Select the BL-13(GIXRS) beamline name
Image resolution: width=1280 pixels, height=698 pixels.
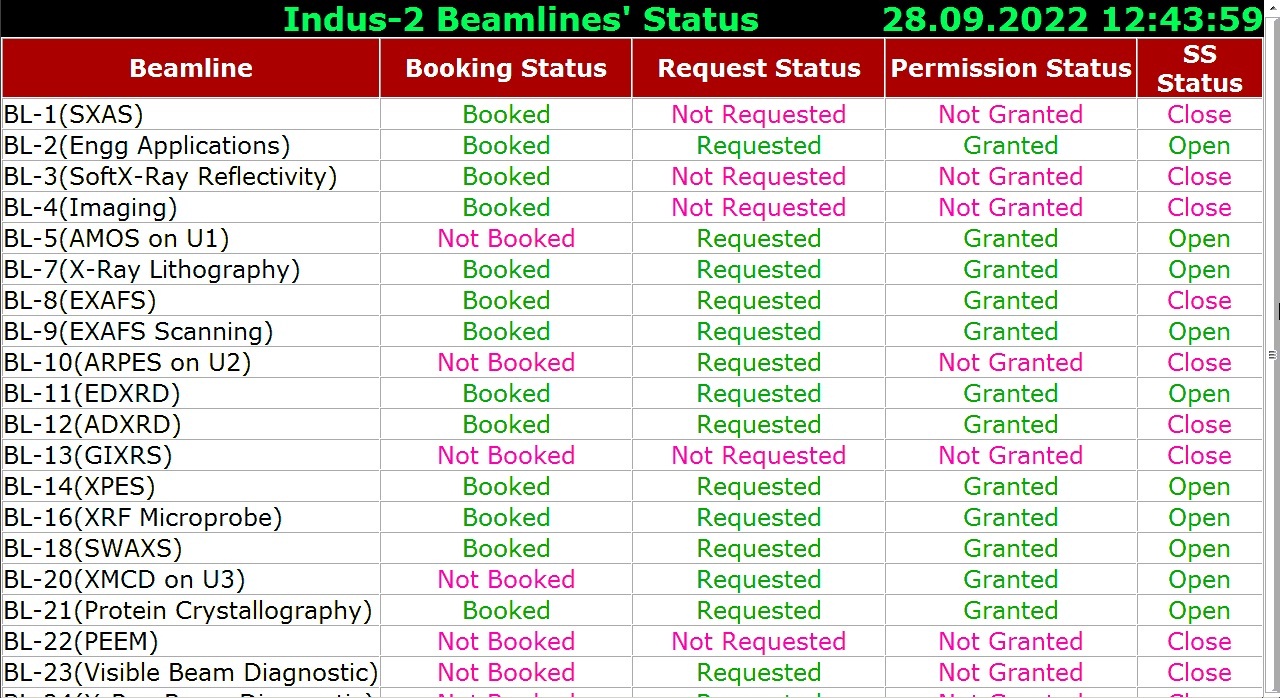88,455
